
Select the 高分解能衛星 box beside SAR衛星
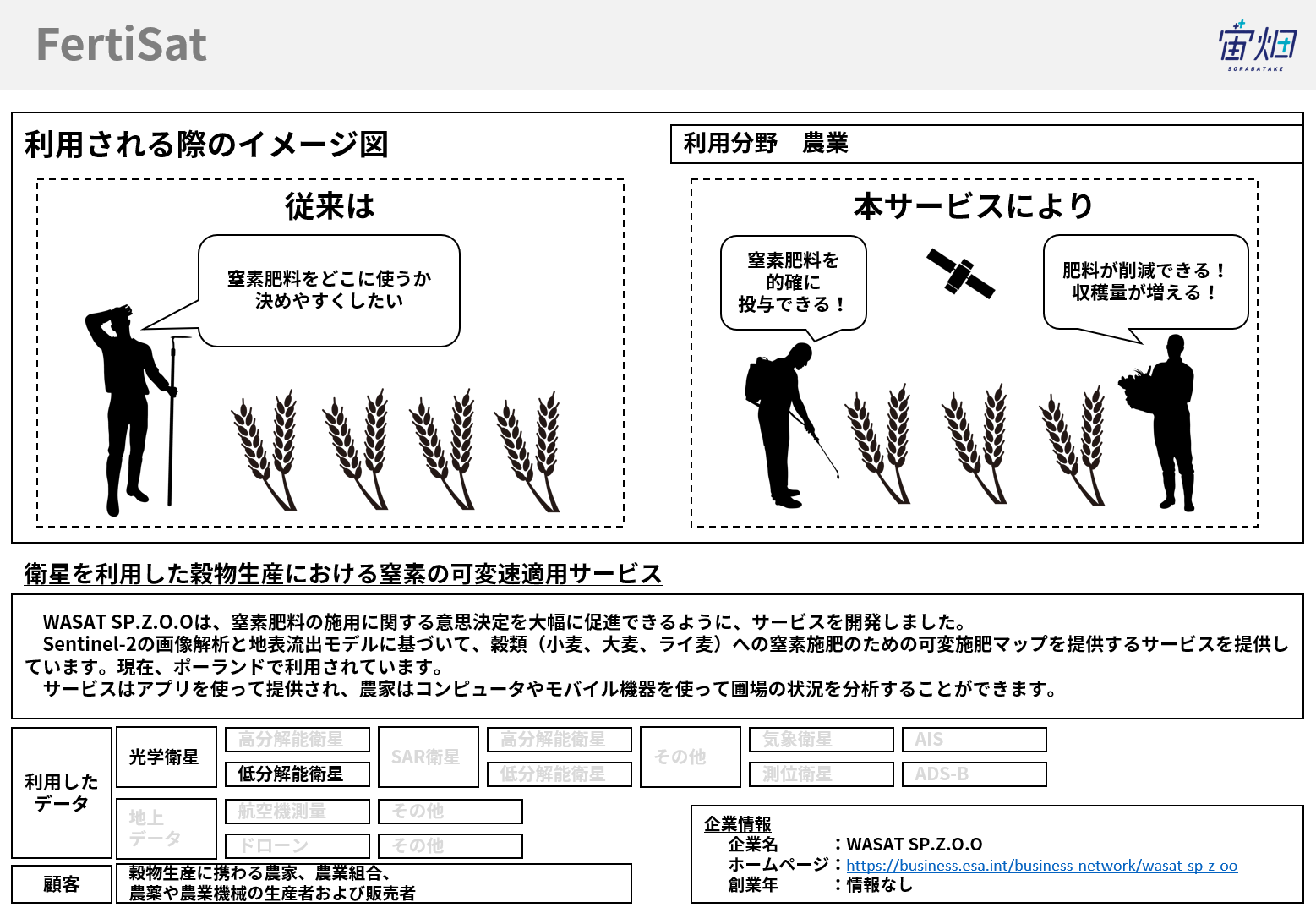coord(560,740)
